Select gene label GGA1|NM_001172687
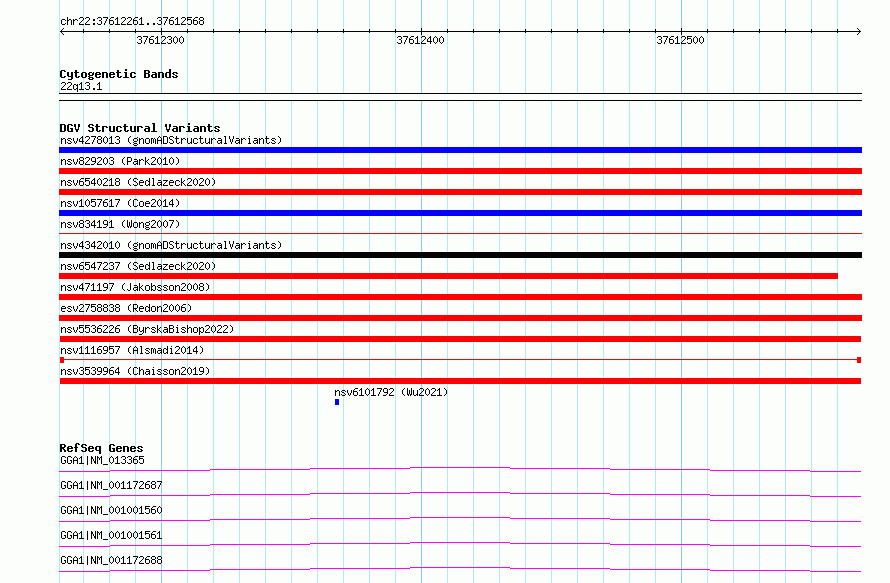The width and height of the screenshot is (890, 583). [111, 485]
